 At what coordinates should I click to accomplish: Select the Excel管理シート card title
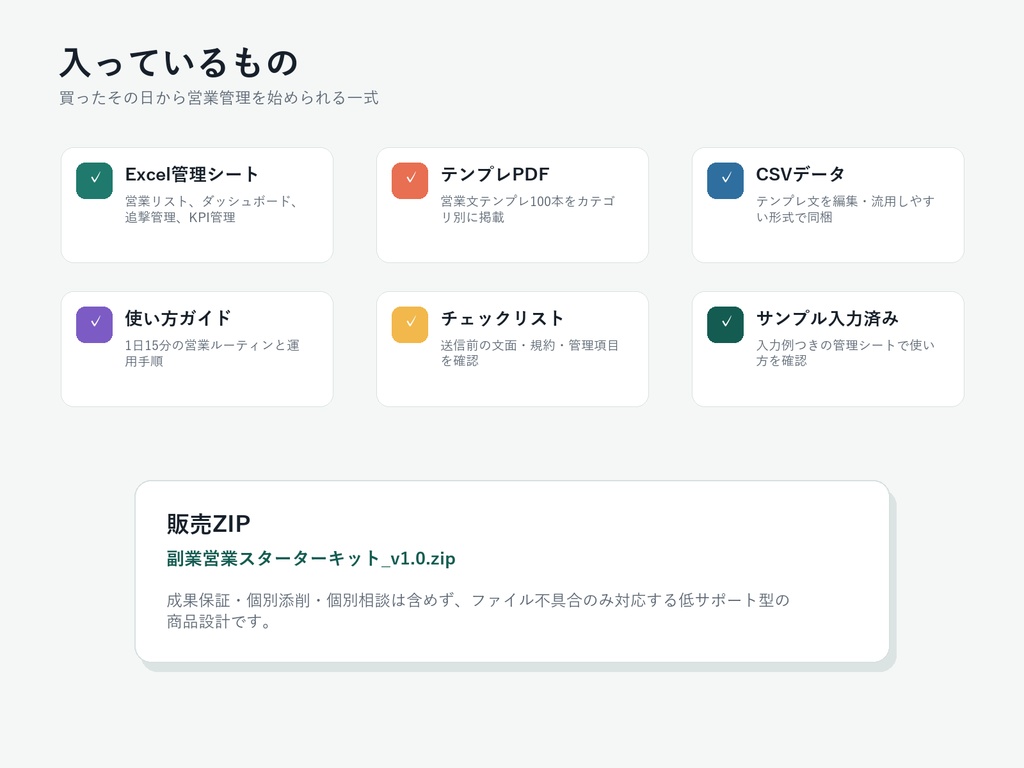(192, 174)
